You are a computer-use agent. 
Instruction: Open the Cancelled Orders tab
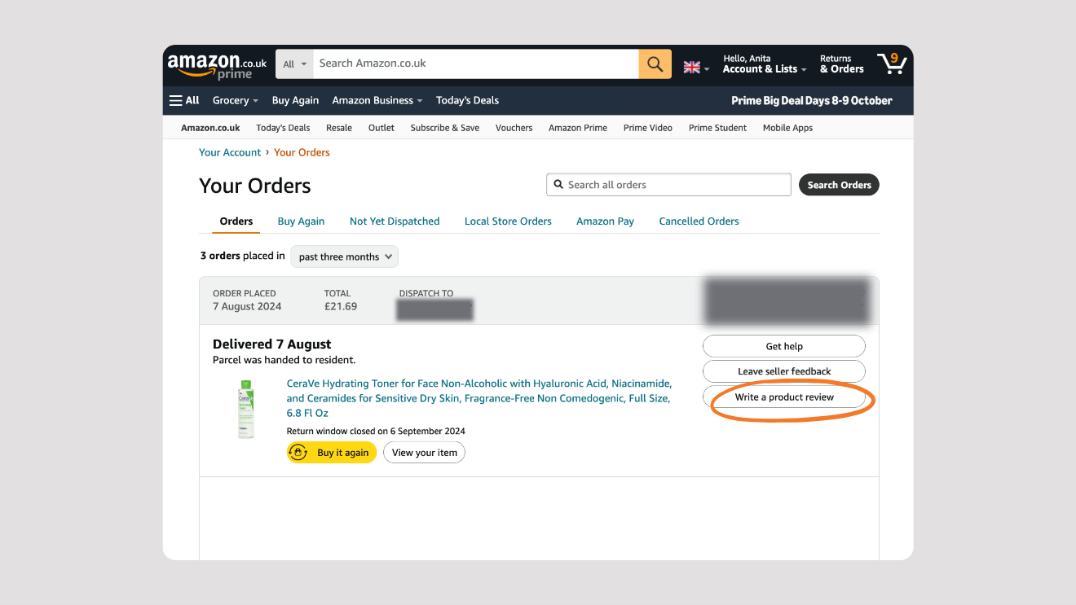pos(699,222)
